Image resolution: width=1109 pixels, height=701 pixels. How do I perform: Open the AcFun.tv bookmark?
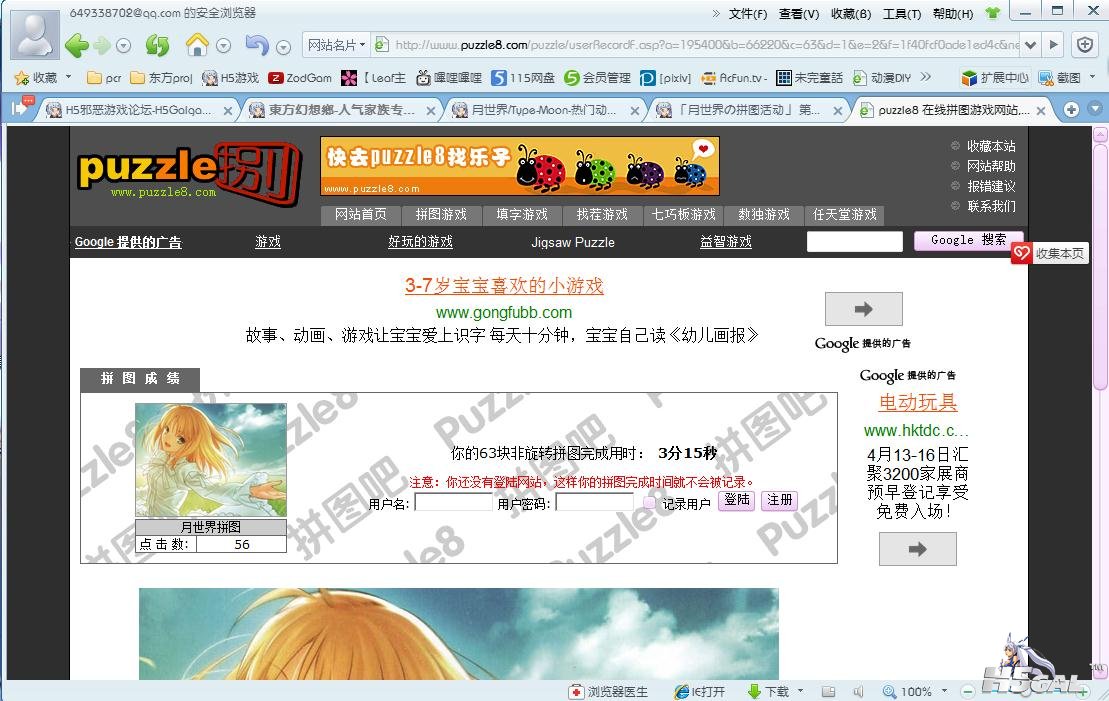point(733,78)
